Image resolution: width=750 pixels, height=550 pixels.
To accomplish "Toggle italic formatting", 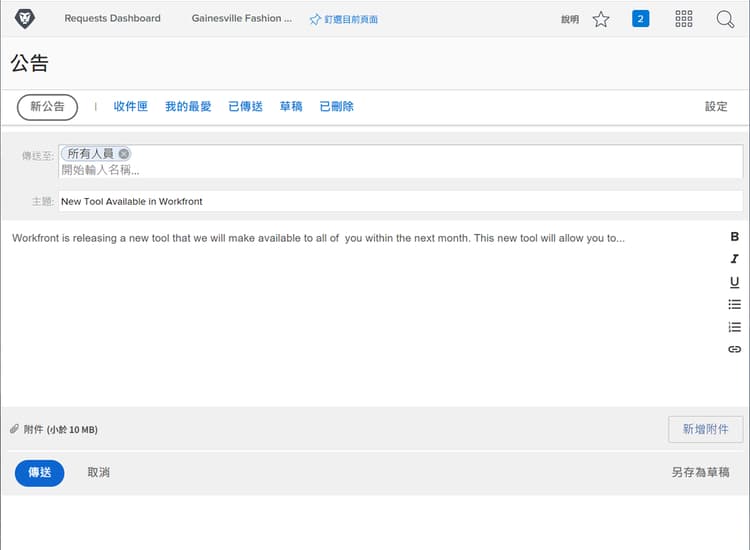I will point(735,259).
